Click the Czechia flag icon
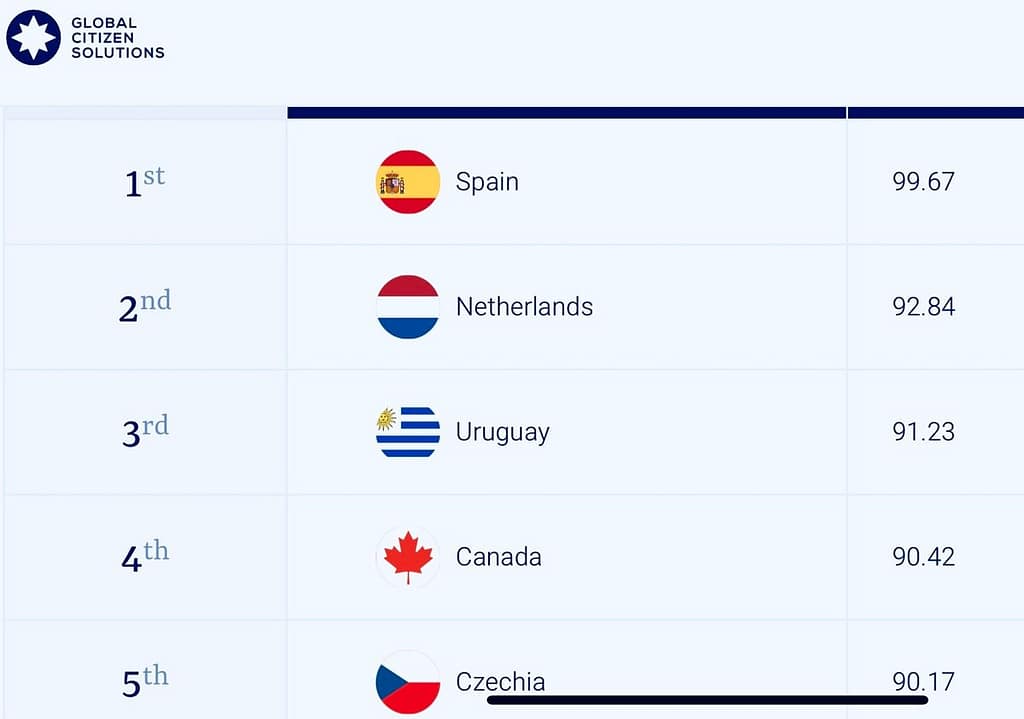 [408, 681]
